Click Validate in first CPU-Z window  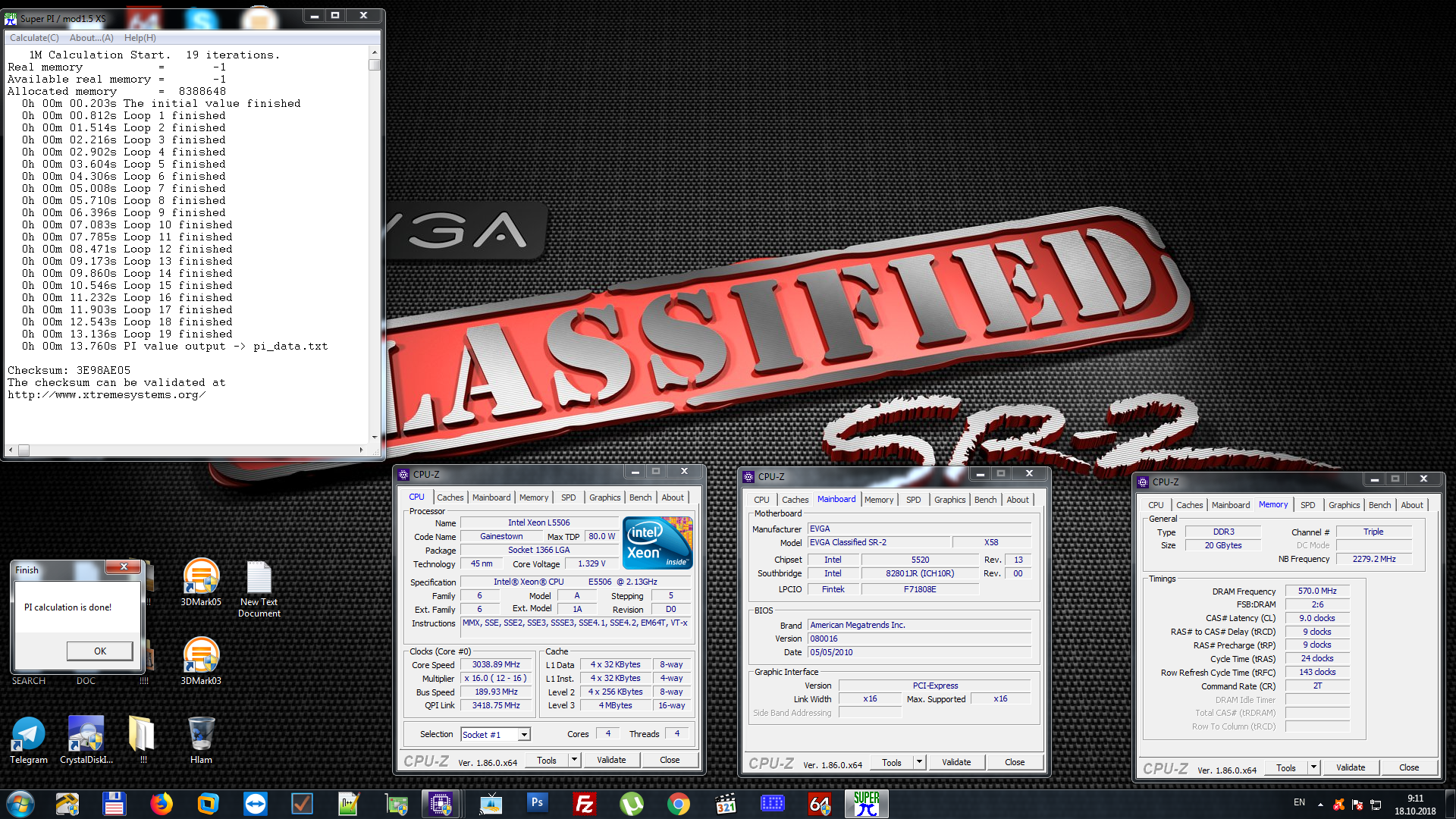(611, 760)
